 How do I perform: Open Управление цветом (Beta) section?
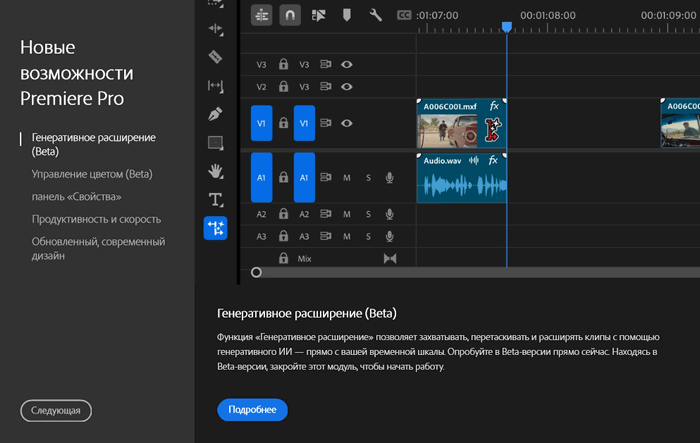[x=92, y=174]
